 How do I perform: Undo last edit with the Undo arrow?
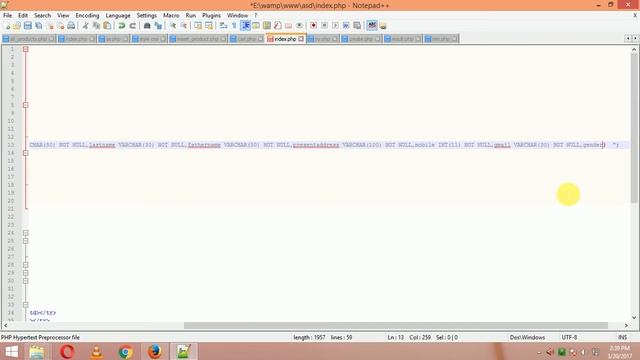[x=122, y=26]
